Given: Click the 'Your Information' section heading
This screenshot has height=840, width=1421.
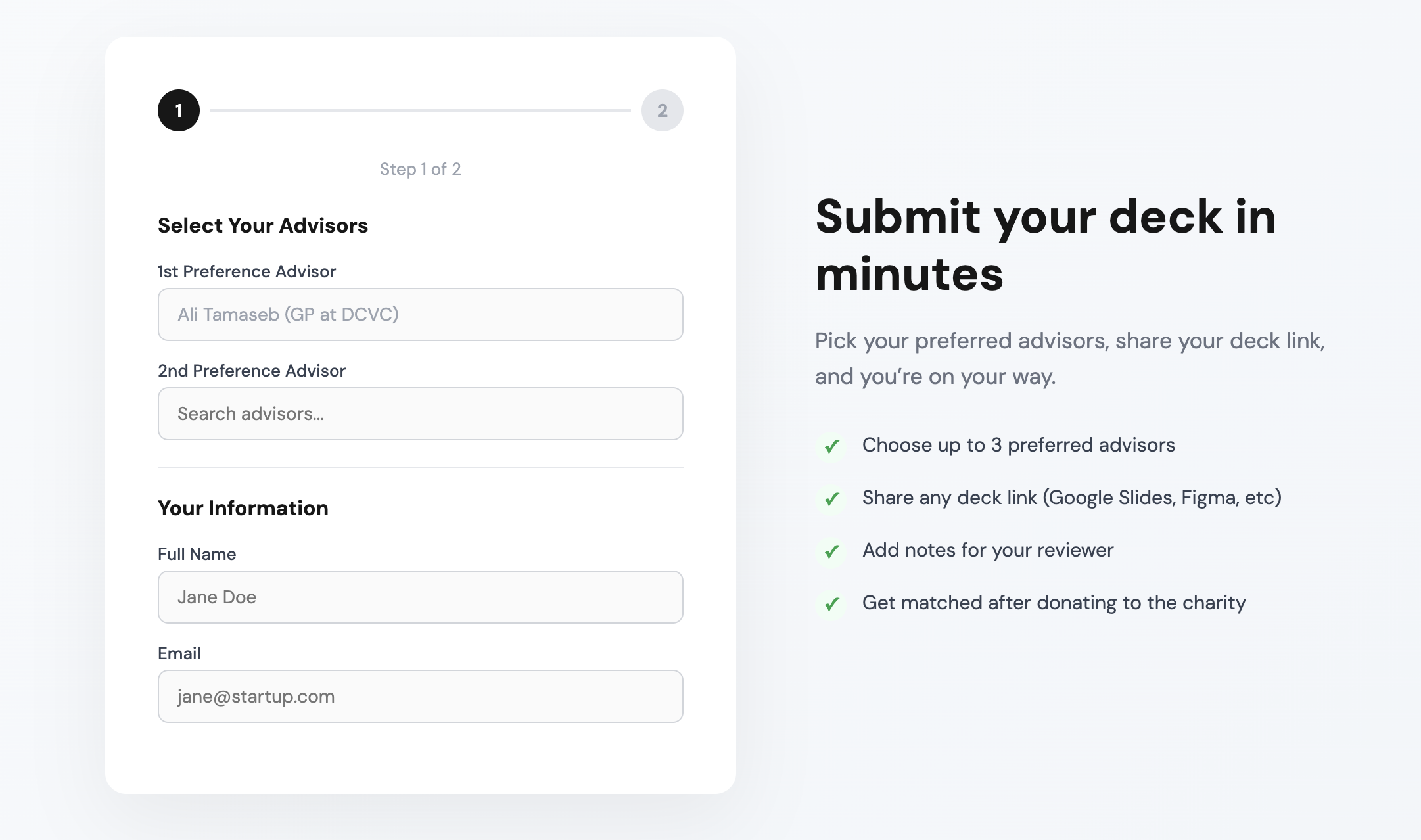Looking at the screenshot, I should tap(243, 508).
